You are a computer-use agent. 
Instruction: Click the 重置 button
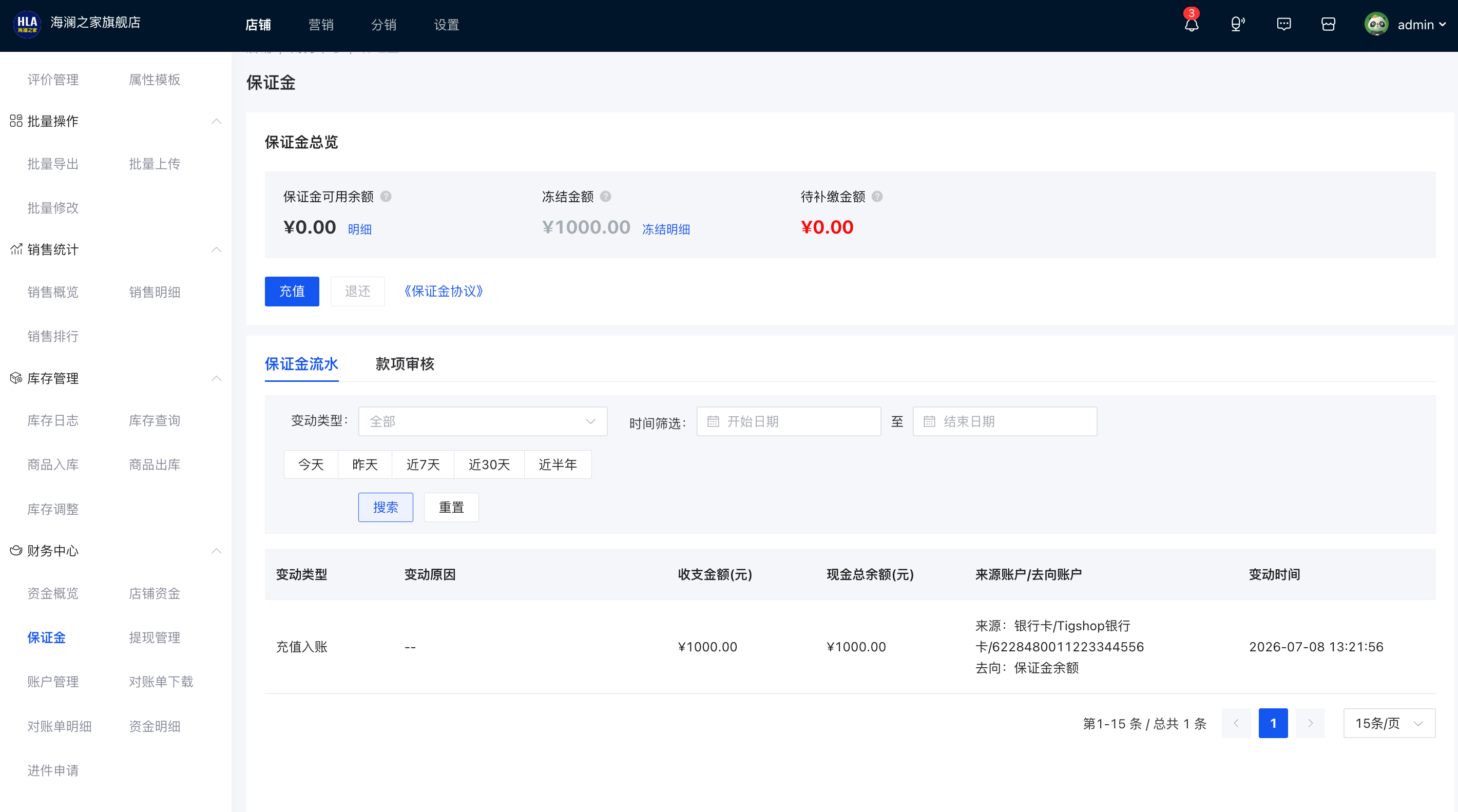tap(452, 508)
